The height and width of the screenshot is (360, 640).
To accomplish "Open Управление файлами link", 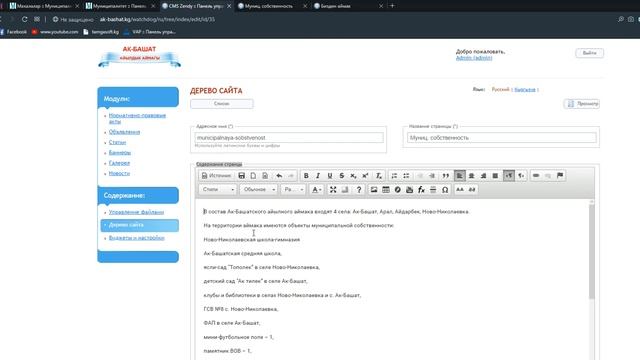I will [x=136, y=212].
